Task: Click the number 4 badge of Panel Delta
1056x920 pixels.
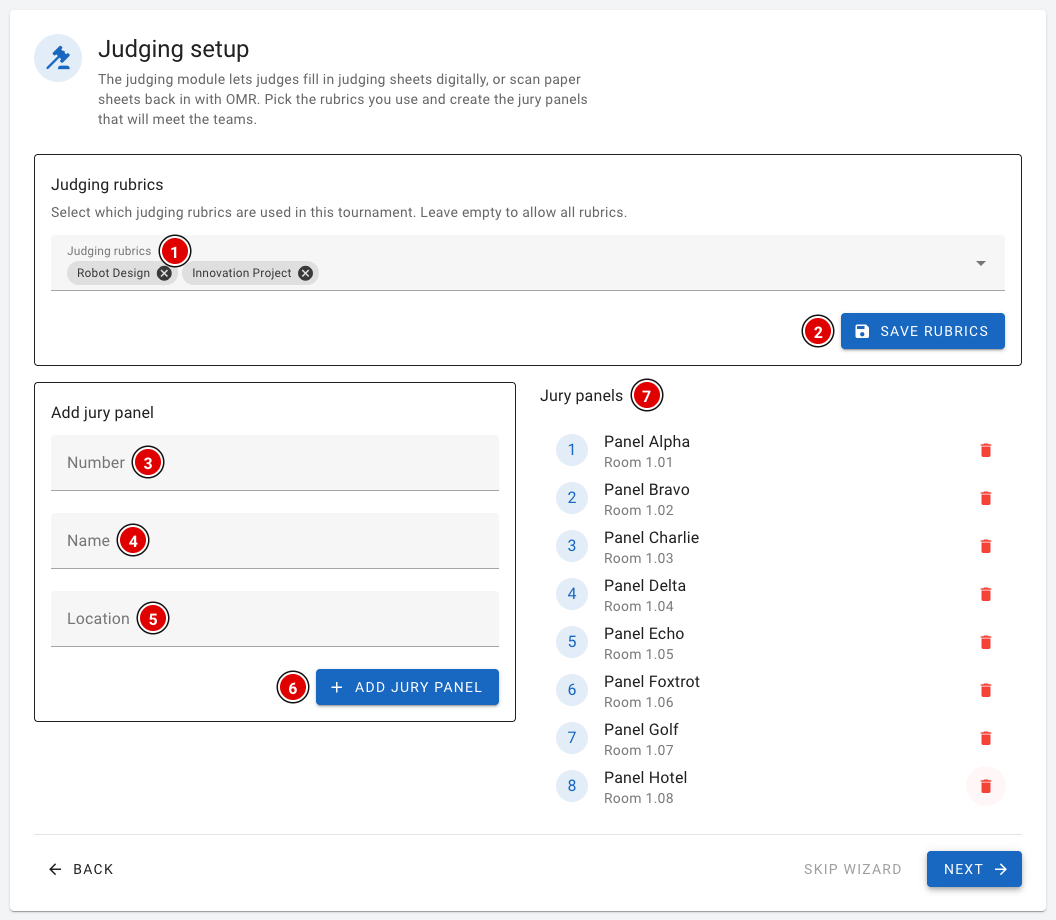Action: [x=572, y=593]
